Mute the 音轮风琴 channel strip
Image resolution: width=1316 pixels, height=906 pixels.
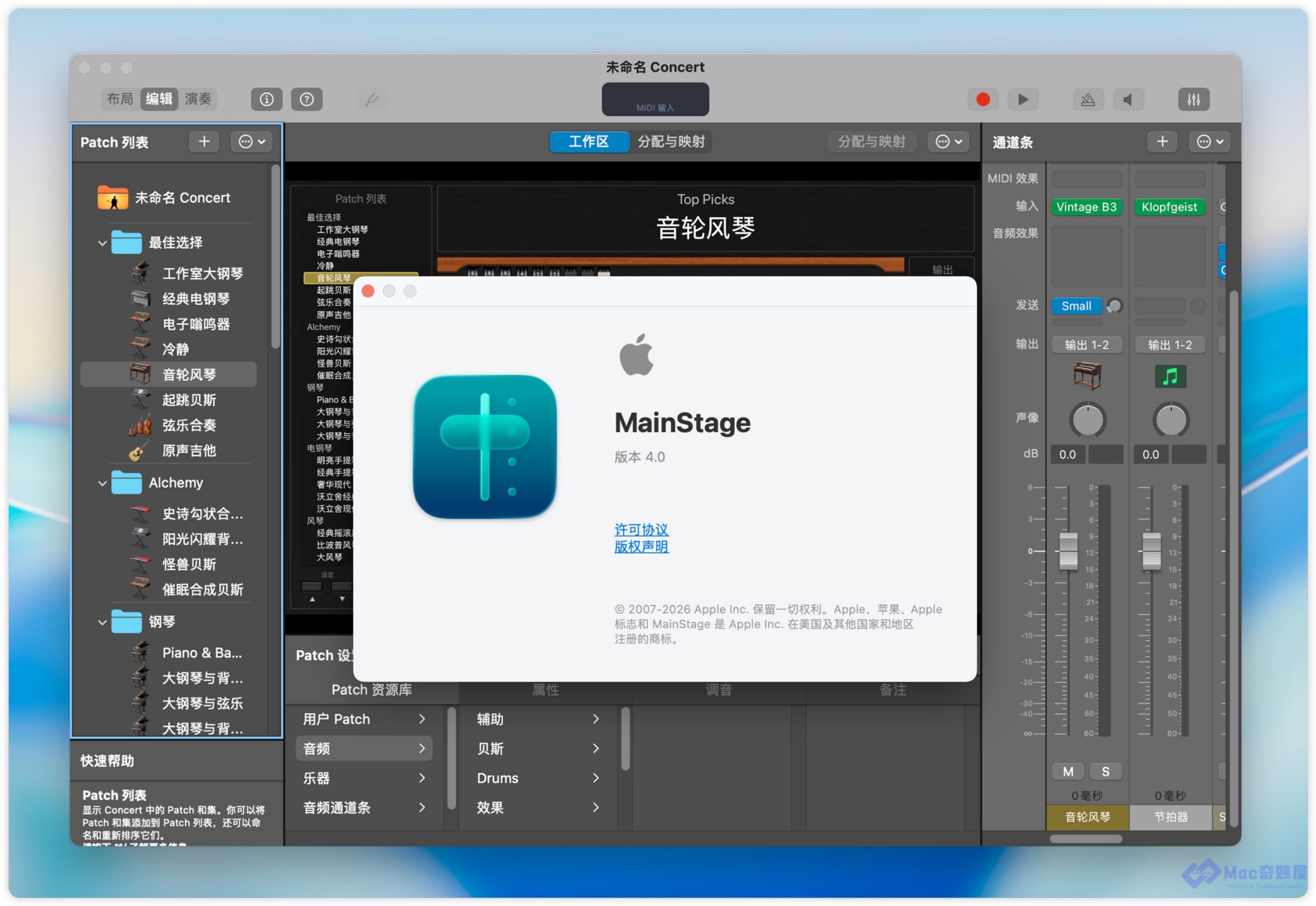point(1067,771)
